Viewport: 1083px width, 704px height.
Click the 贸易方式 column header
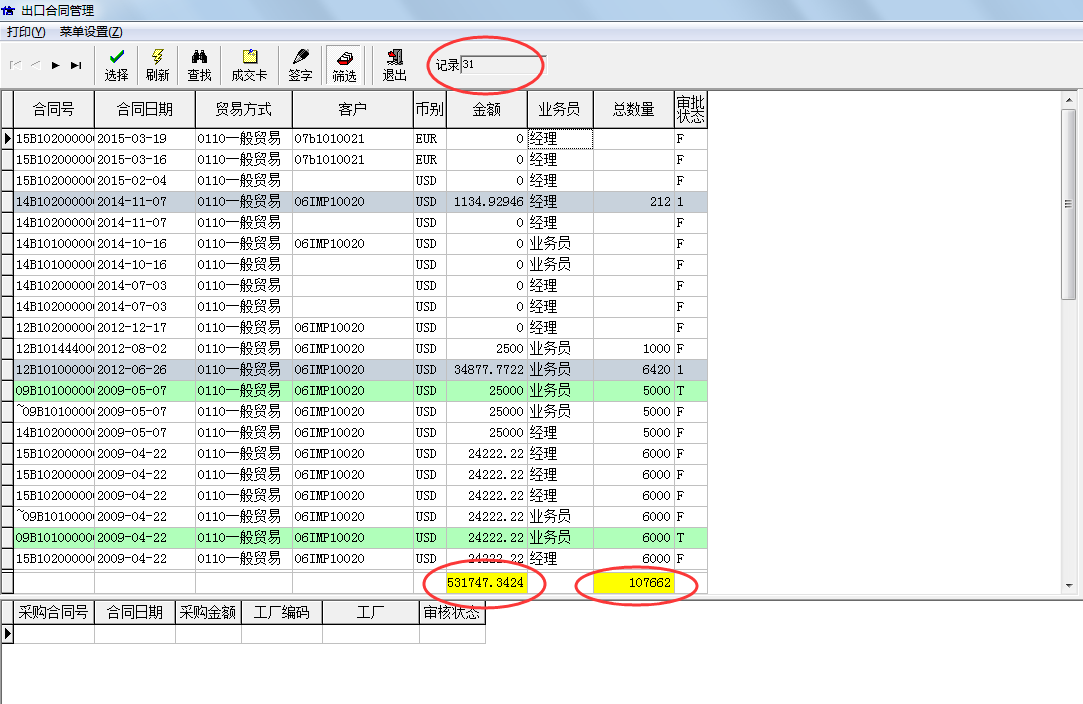click(x=244, y=109)
